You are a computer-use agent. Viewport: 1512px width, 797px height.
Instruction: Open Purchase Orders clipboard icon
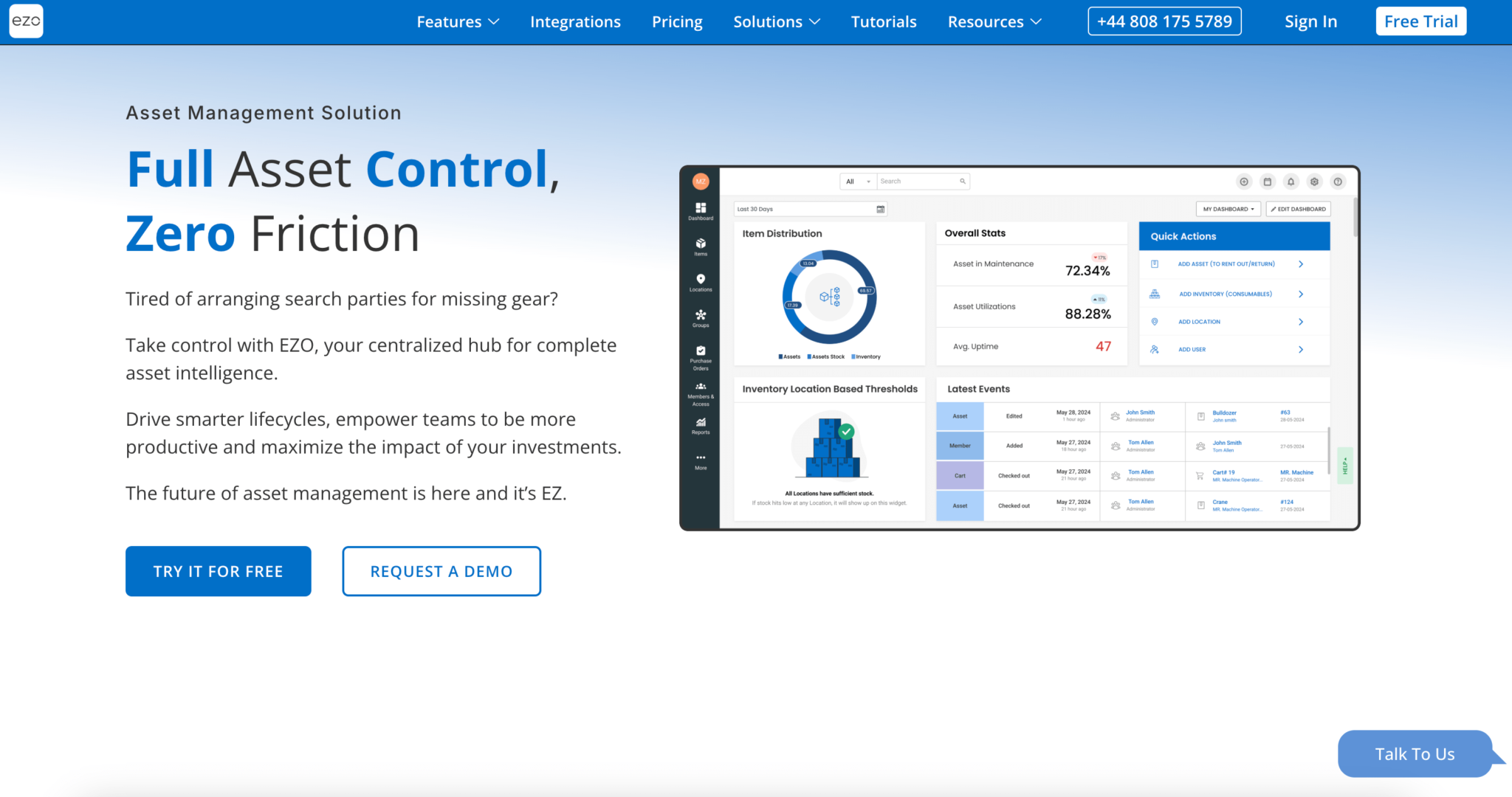click(x=701, y=351)
